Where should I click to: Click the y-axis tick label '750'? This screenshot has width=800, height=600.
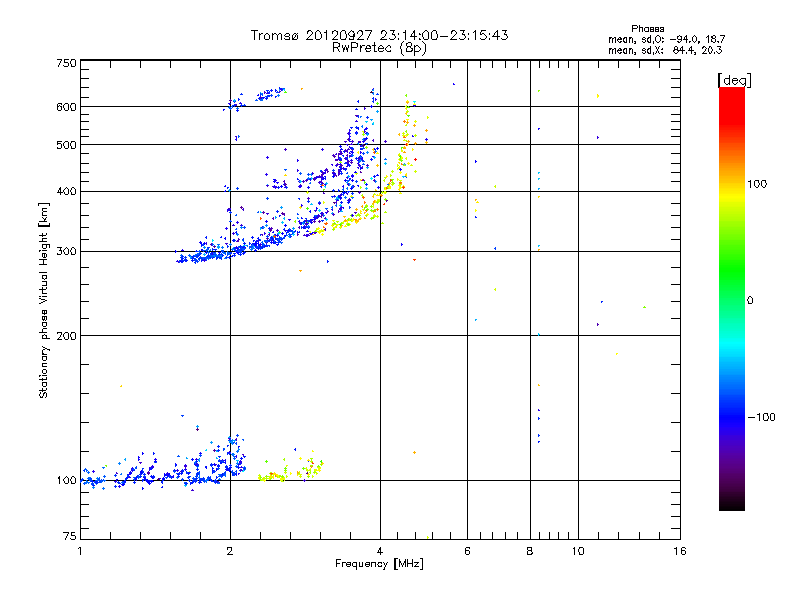coord(67,63)
